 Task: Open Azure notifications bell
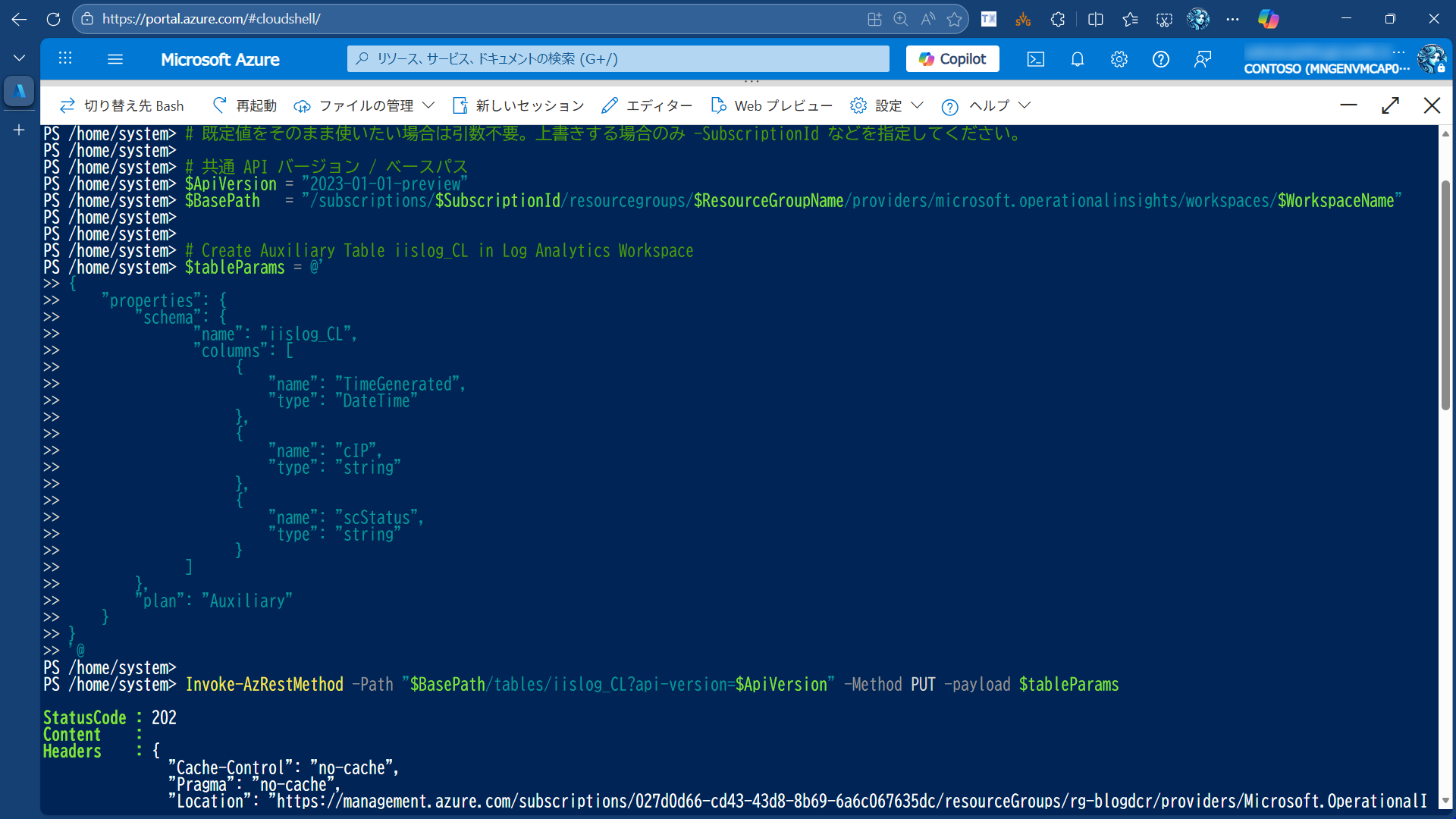click(x=1077, y=59)
